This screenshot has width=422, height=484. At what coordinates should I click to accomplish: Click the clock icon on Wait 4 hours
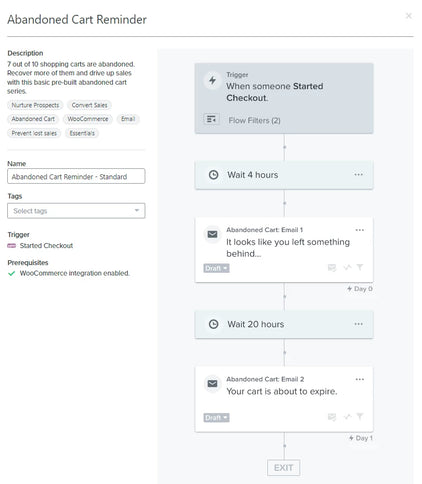tap(213, 175)
